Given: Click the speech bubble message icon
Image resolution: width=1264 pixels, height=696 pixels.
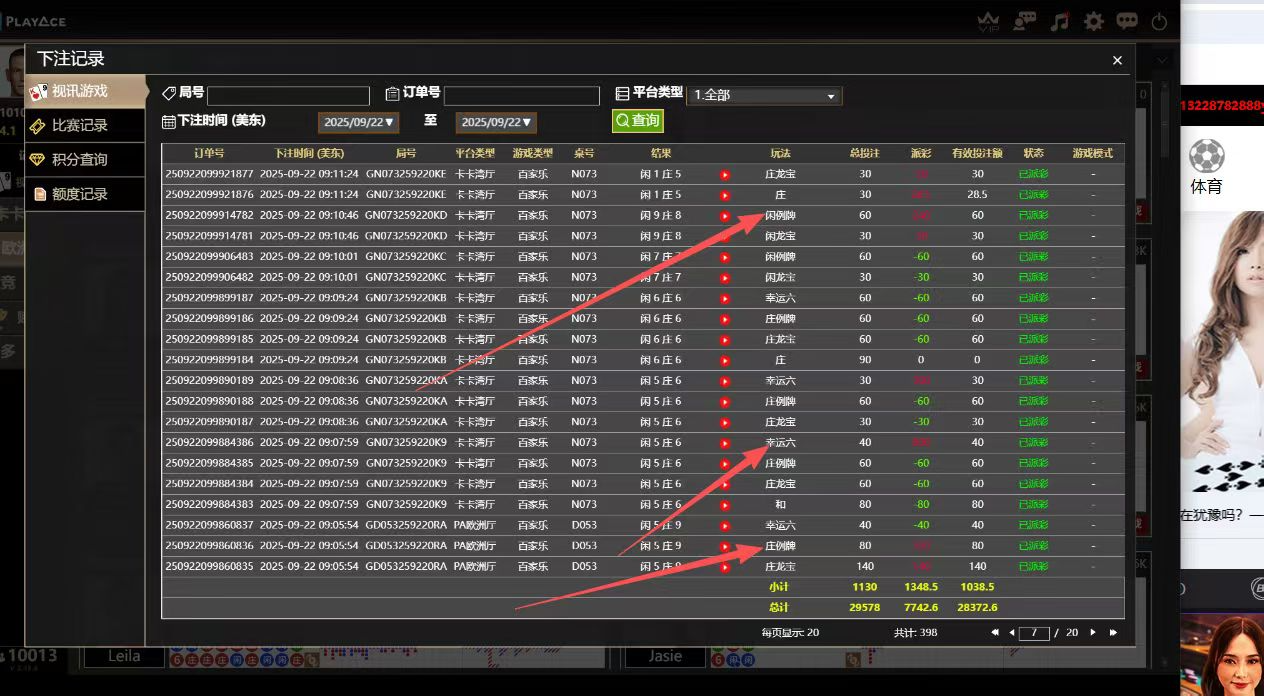Looking at the screenshot, I should coord(1127,21).
